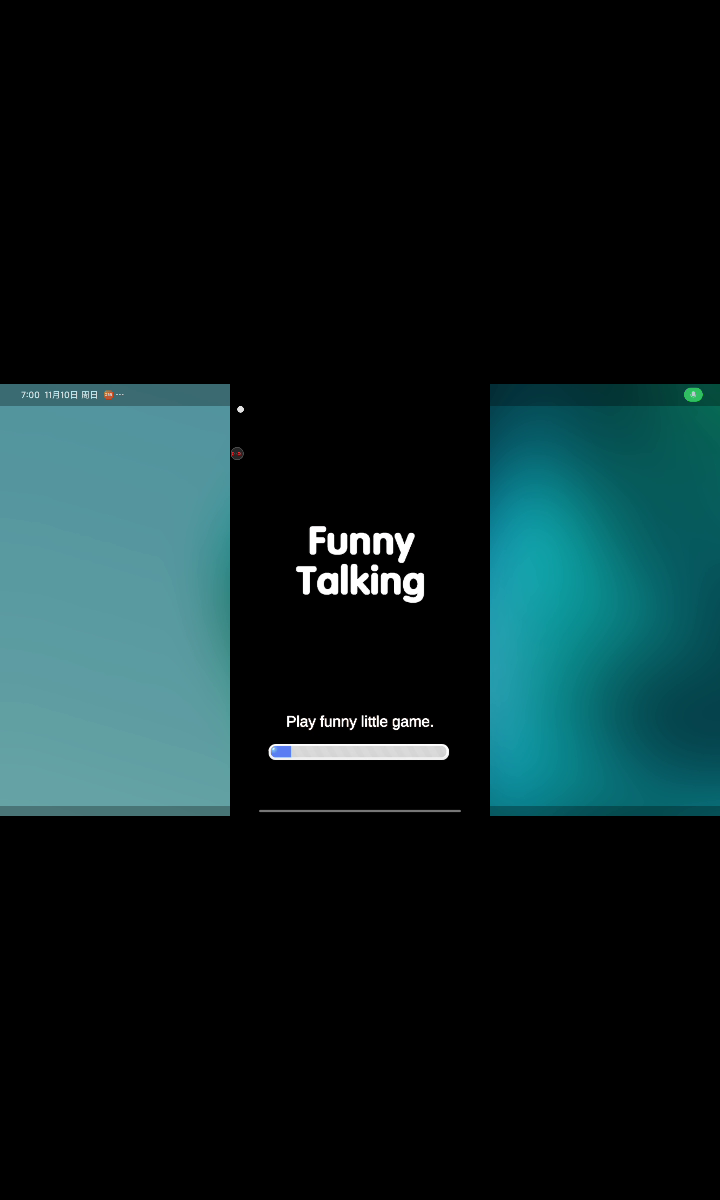Open the three-dot status bar overflow
Screen dimensions: 720x1200
120,395
